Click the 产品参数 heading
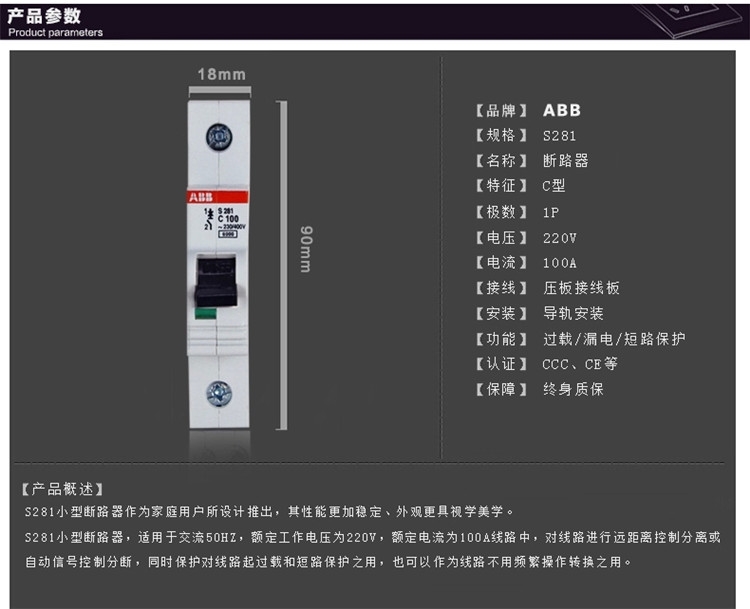750x609 pixels. [x=44, y=16]
